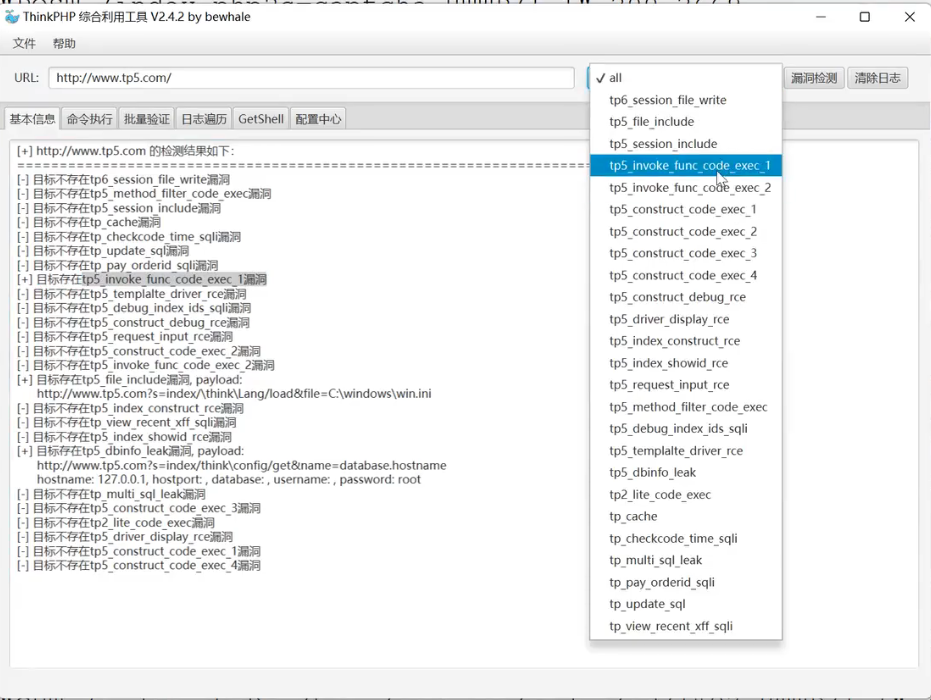Click the 漏洞检测 button
The image size is (931, 700).
(x=813, y=78)
